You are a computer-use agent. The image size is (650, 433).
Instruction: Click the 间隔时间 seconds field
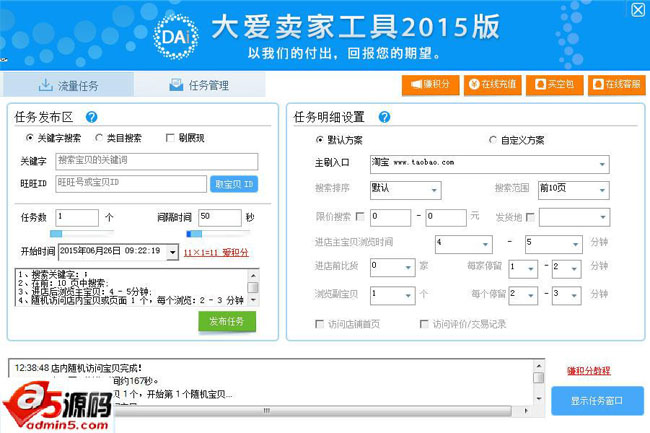(220, 218)
